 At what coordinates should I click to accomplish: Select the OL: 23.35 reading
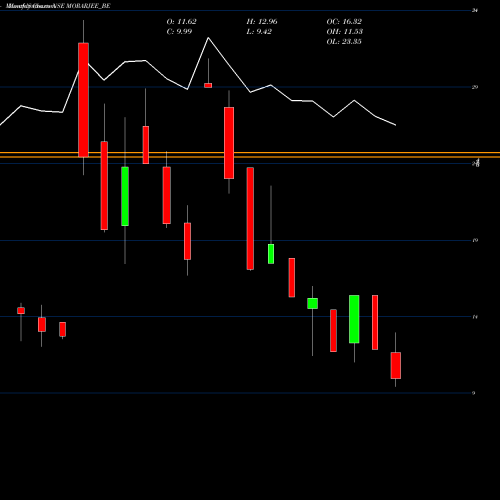[x=344, y=42]
